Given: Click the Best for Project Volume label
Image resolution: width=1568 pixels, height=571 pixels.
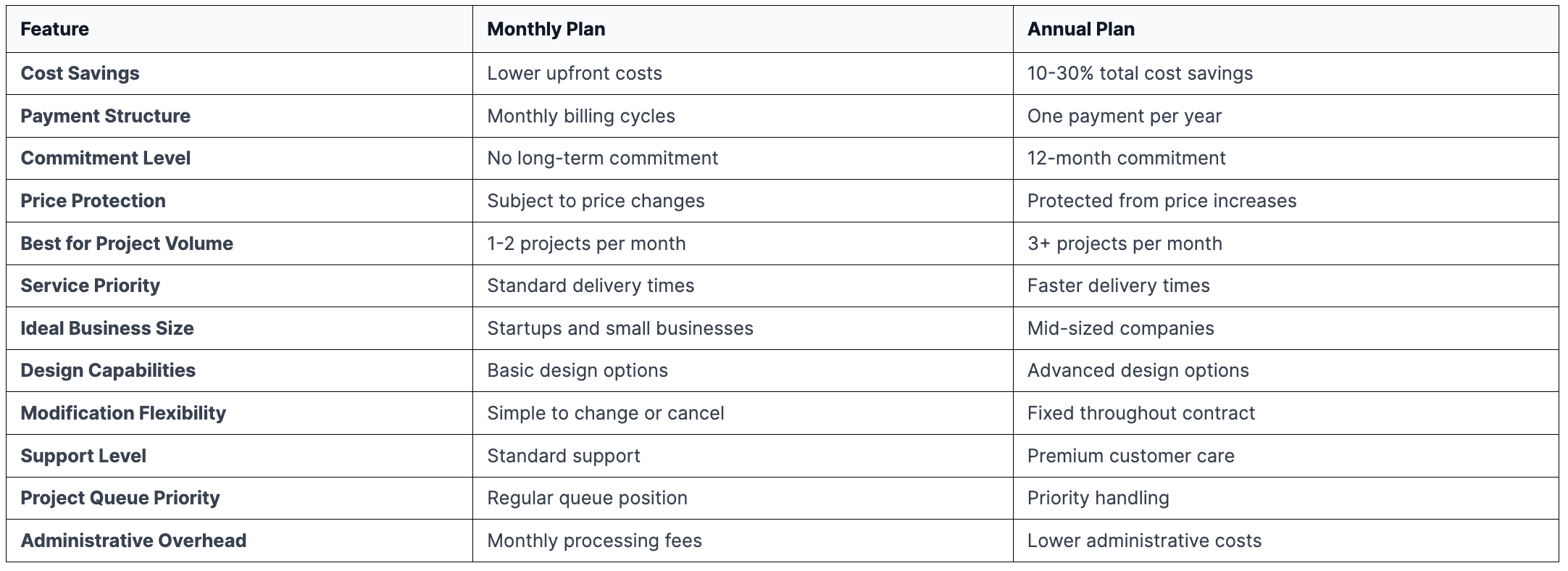Looking at the screenshot, I should click(127, 243).
